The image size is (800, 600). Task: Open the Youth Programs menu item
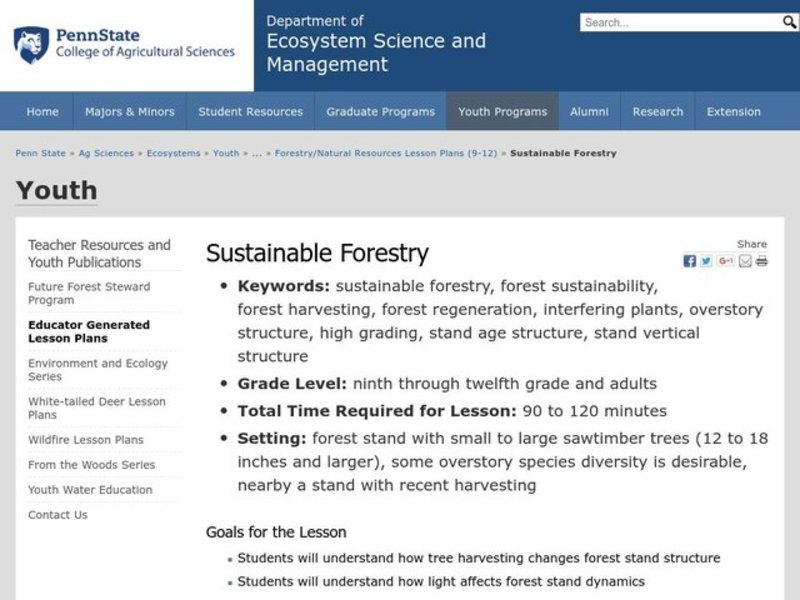click(x=502, y=112)
